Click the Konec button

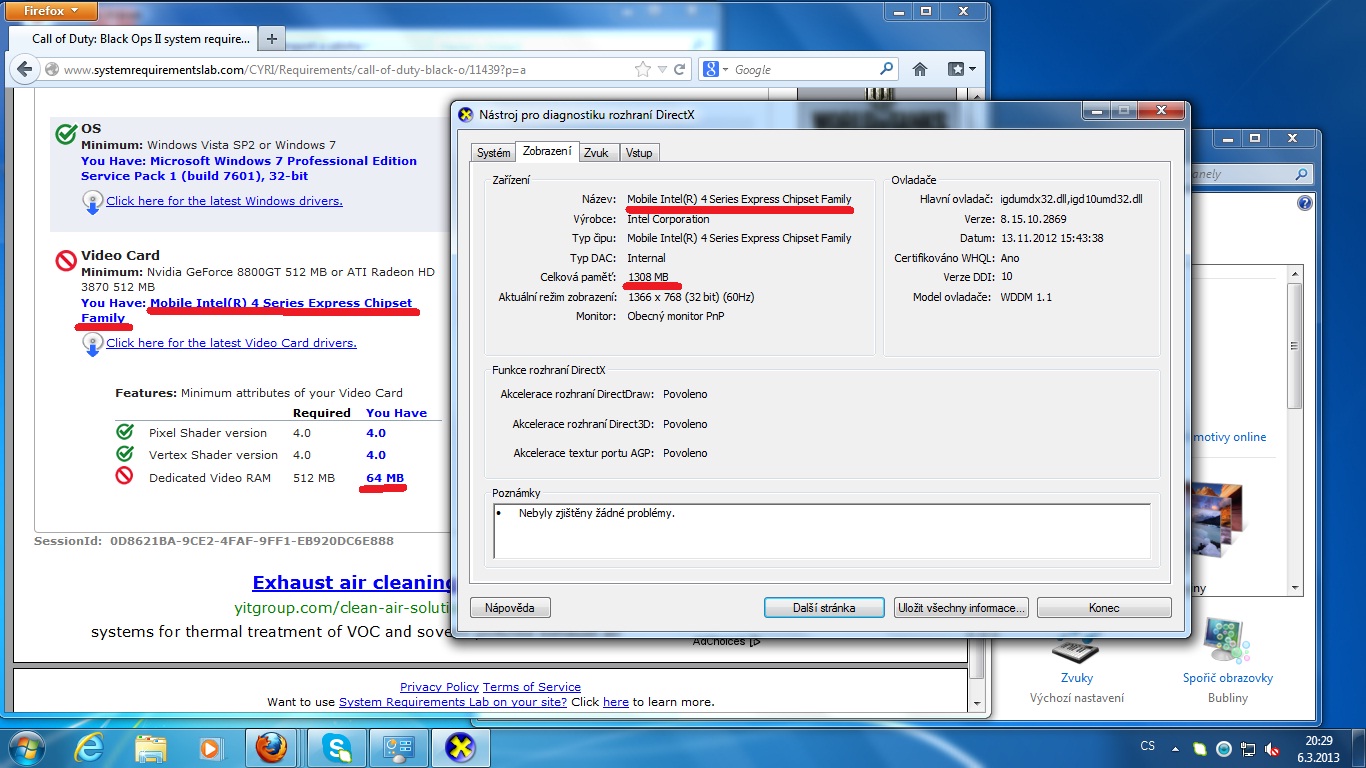tap(1104, 608)
